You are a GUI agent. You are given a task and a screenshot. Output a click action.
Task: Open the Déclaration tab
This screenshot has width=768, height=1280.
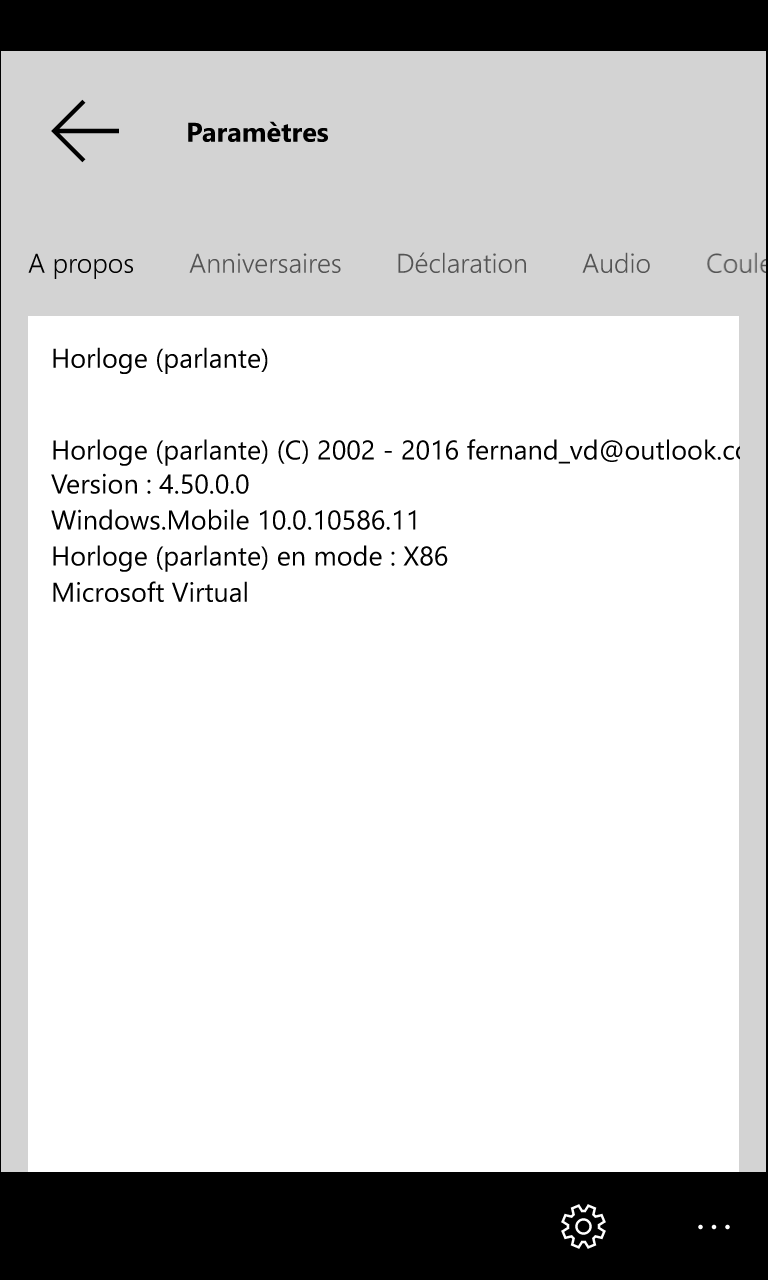461,264
